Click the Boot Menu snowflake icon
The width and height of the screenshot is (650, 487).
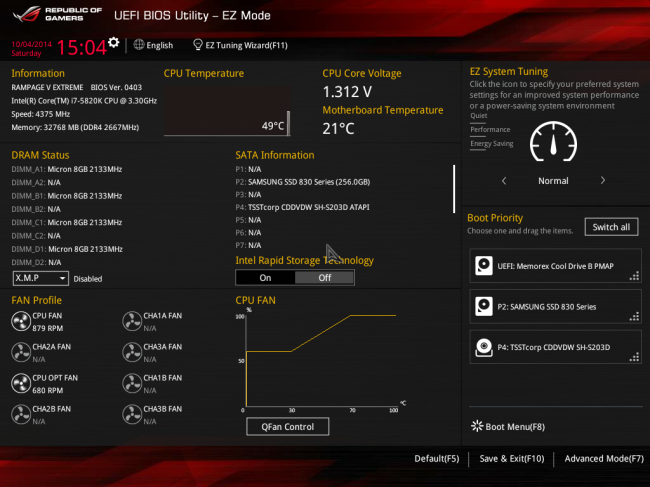(x=477, y=426)
